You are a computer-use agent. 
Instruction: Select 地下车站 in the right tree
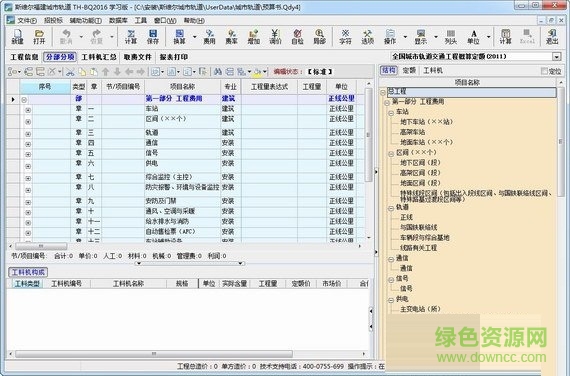click(426, 122)
